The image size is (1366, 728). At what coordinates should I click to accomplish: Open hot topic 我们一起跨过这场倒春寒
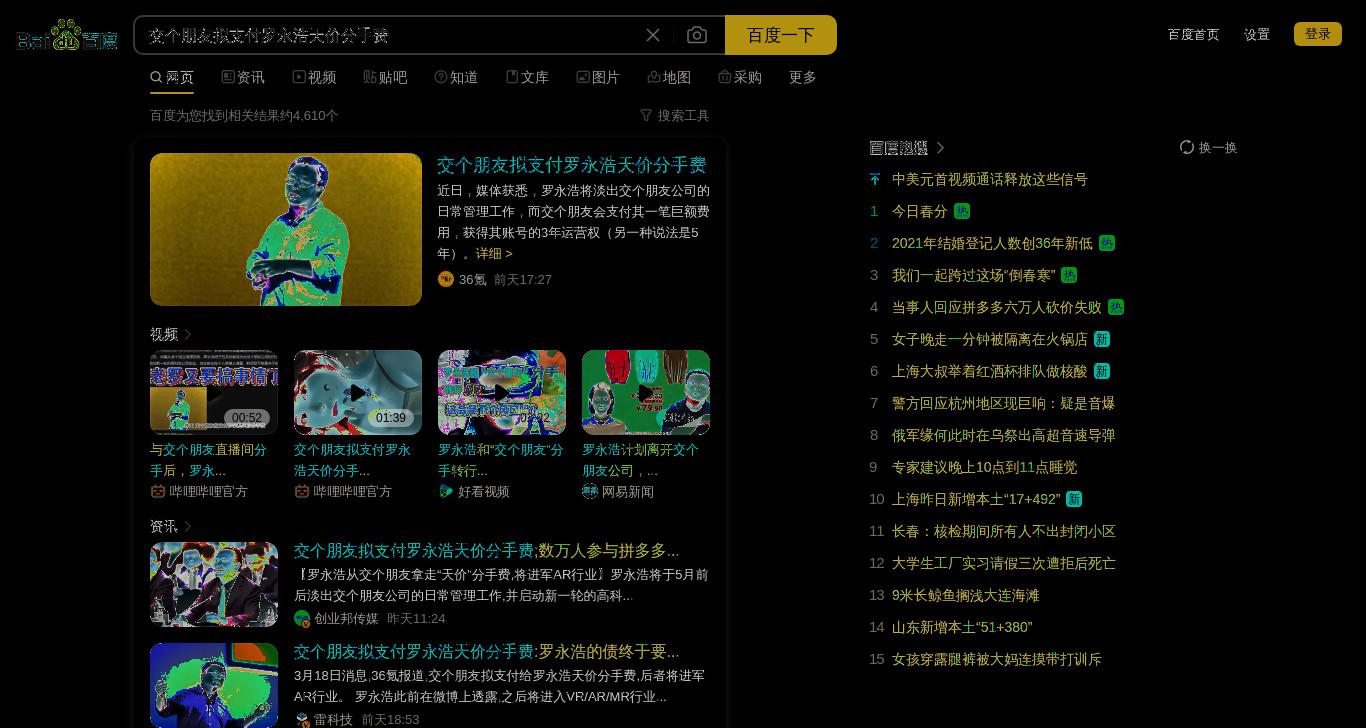tap(974, 275)
